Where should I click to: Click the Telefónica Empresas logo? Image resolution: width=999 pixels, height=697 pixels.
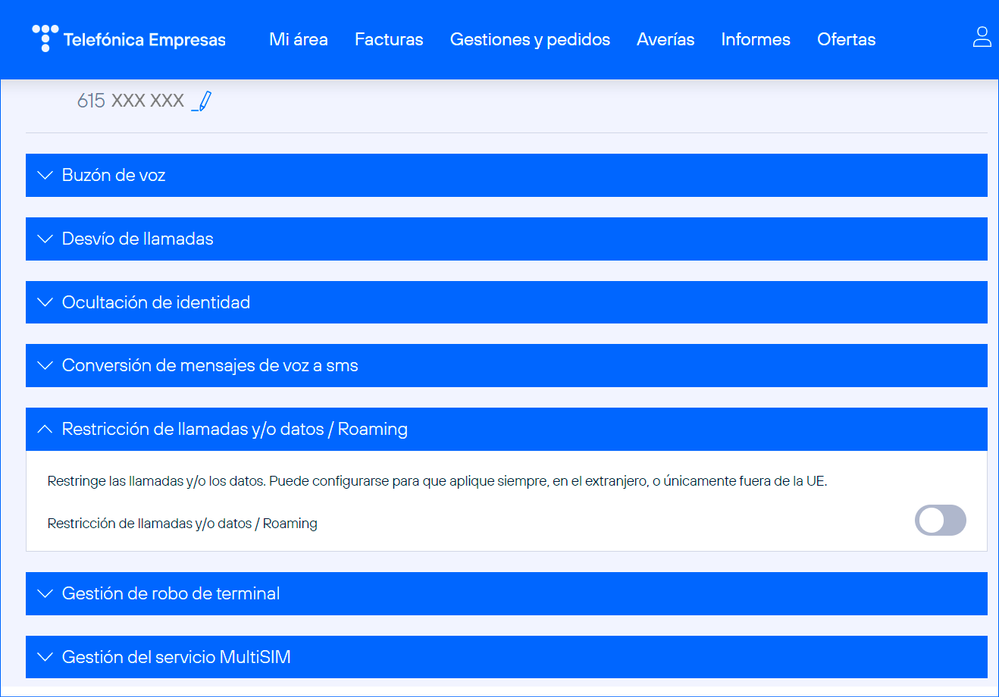pos(45,39)
